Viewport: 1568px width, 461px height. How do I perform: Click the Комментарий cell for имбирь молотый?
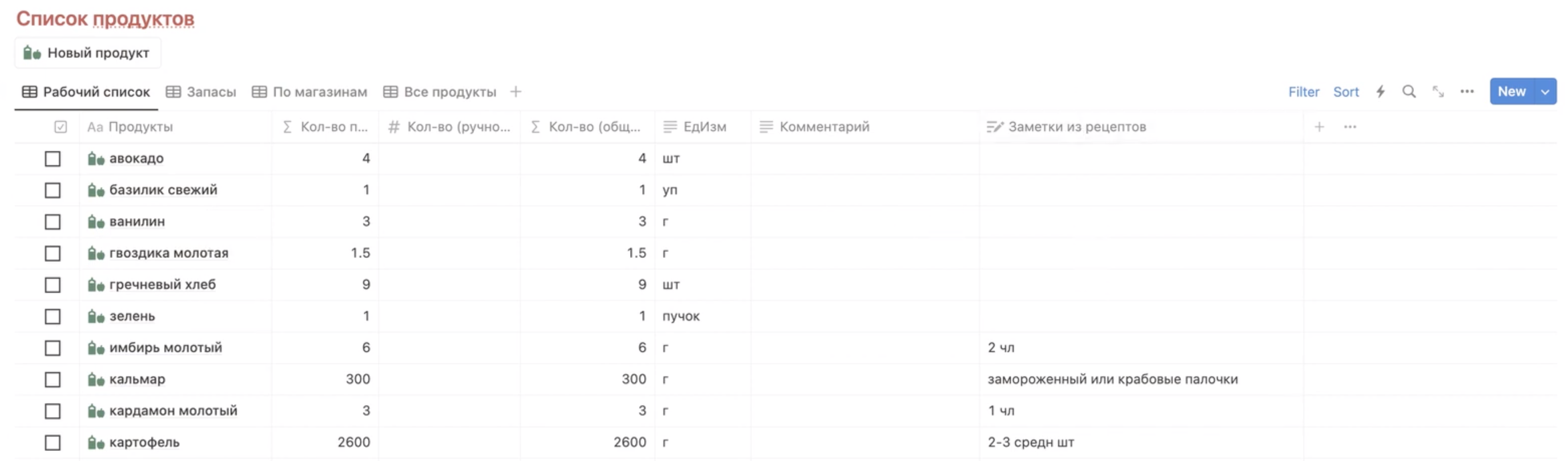864,348
